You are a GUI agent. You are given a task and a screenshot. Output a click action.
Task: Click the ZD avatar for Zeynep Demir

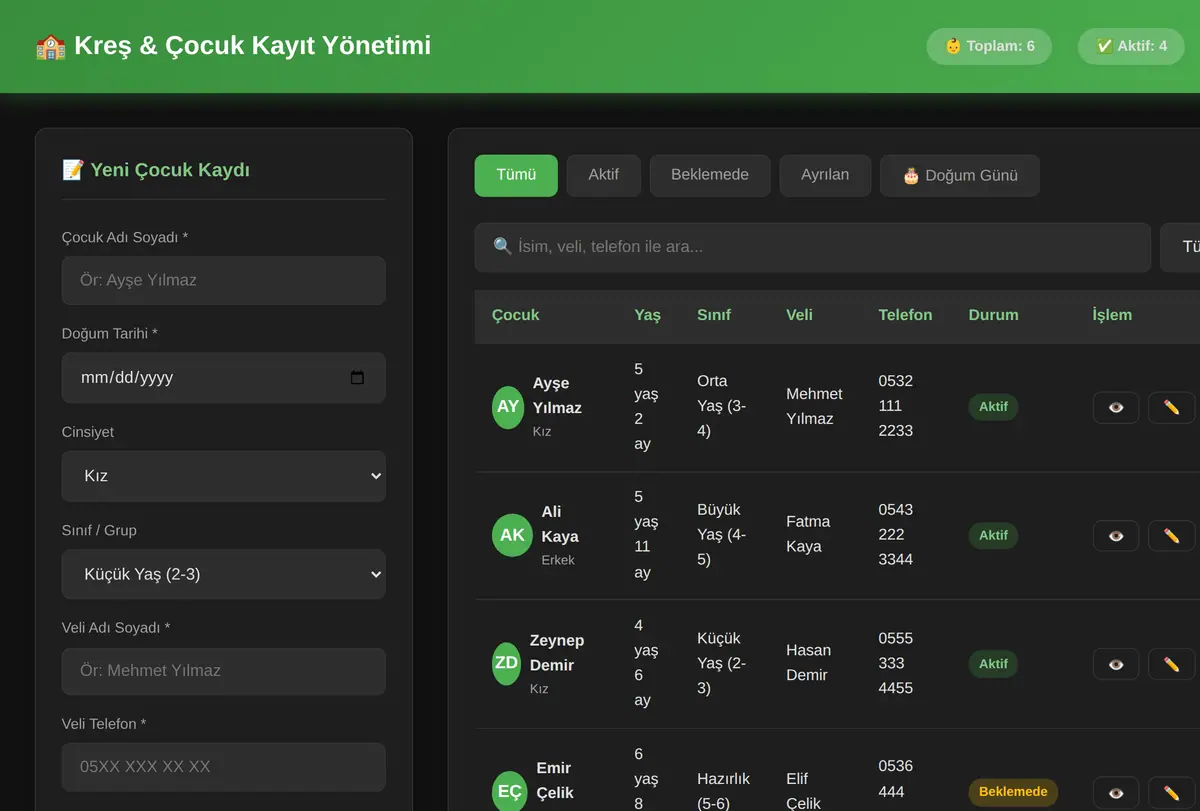point(507,664)
